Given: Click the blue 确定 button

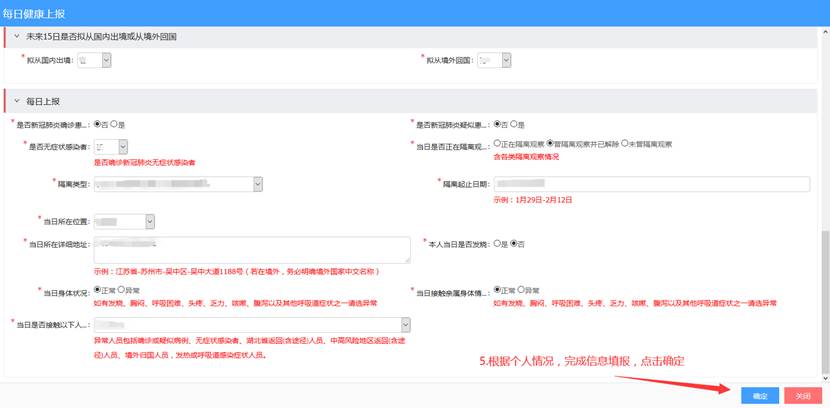Looking at the screenshot, I should 760,396.
